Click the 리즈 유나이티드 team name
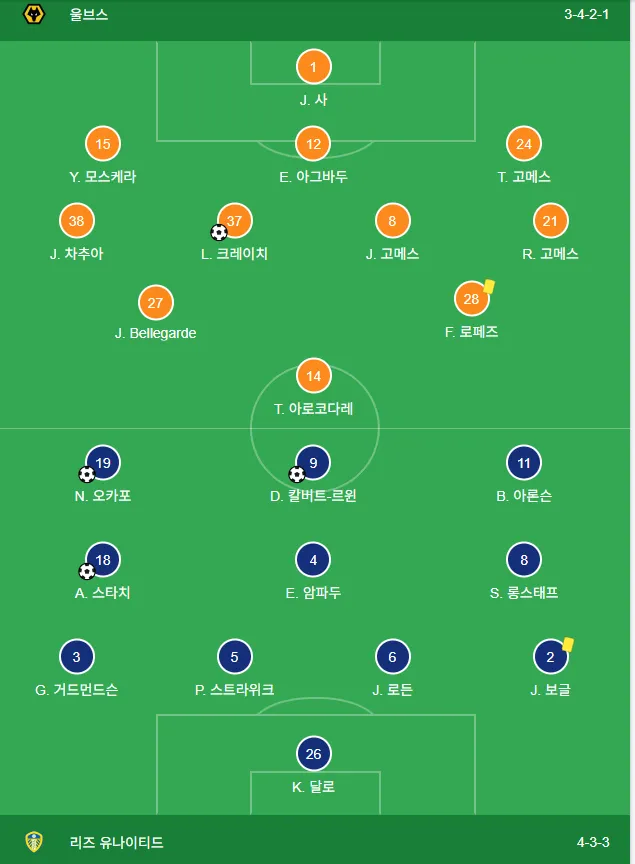Image resolution: width=635 pixels, height=864 pixels. tap(116, 842)
